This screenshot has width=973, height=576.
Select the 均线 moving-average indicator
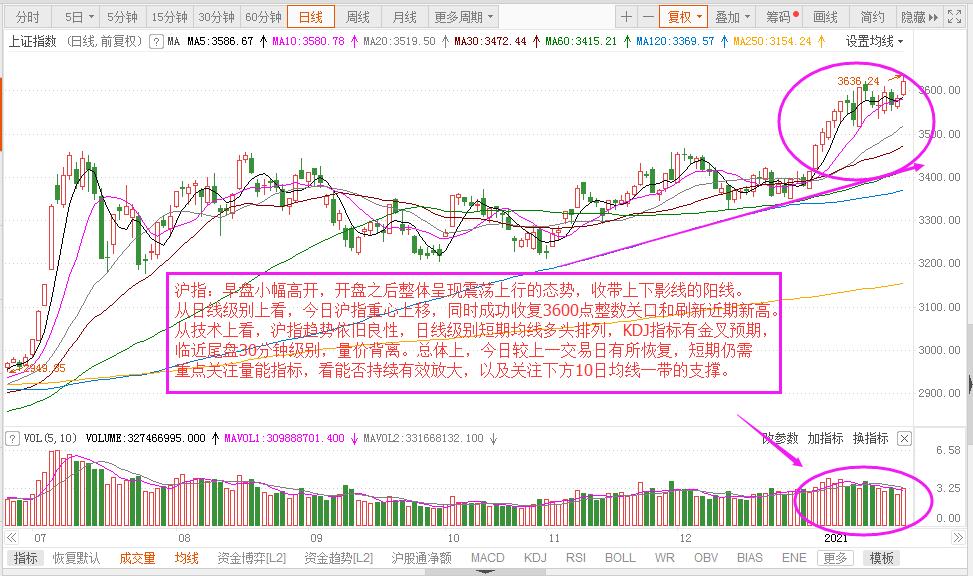(x=186, y=558)
